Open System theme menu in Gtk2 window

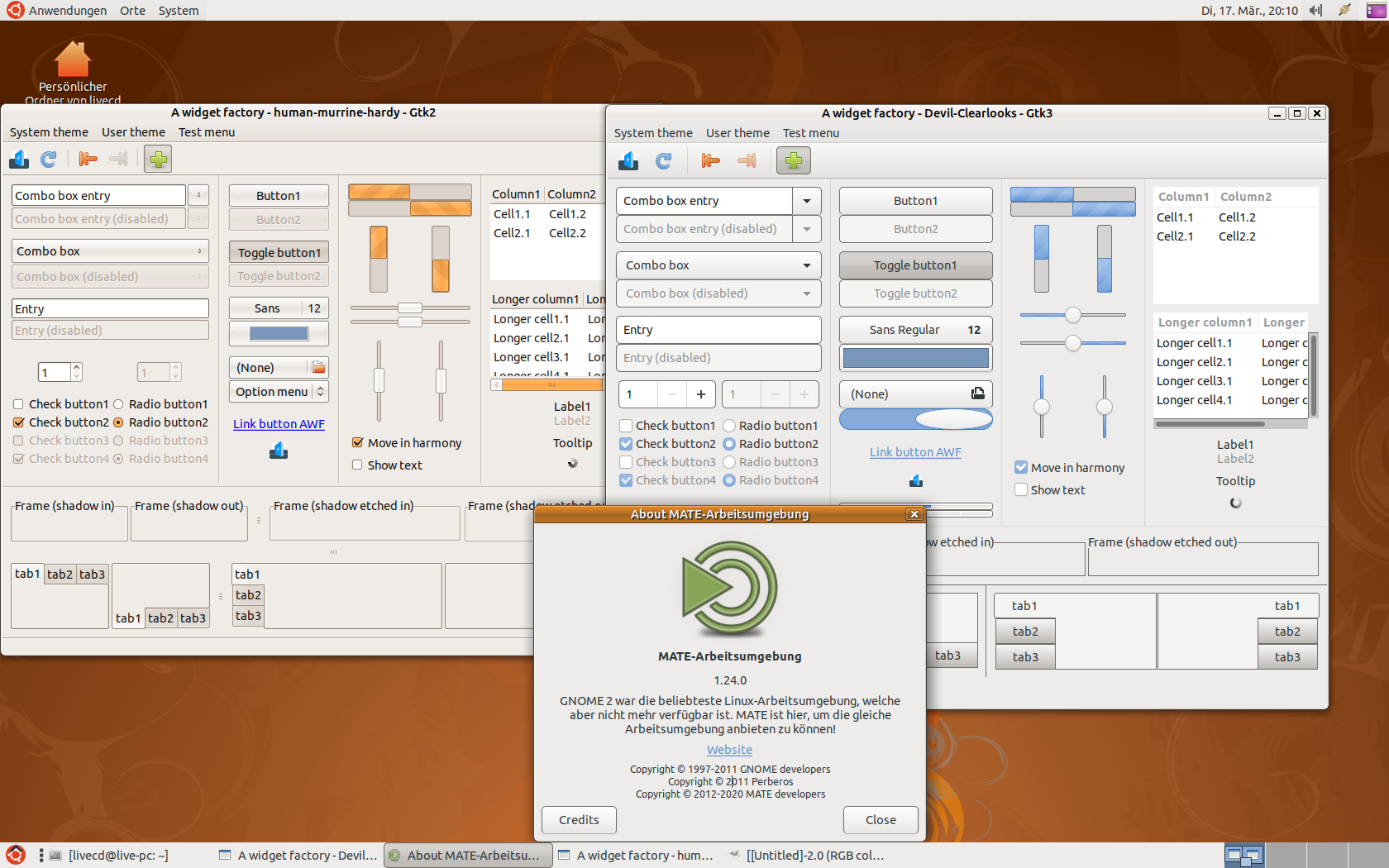pos(49,132)
